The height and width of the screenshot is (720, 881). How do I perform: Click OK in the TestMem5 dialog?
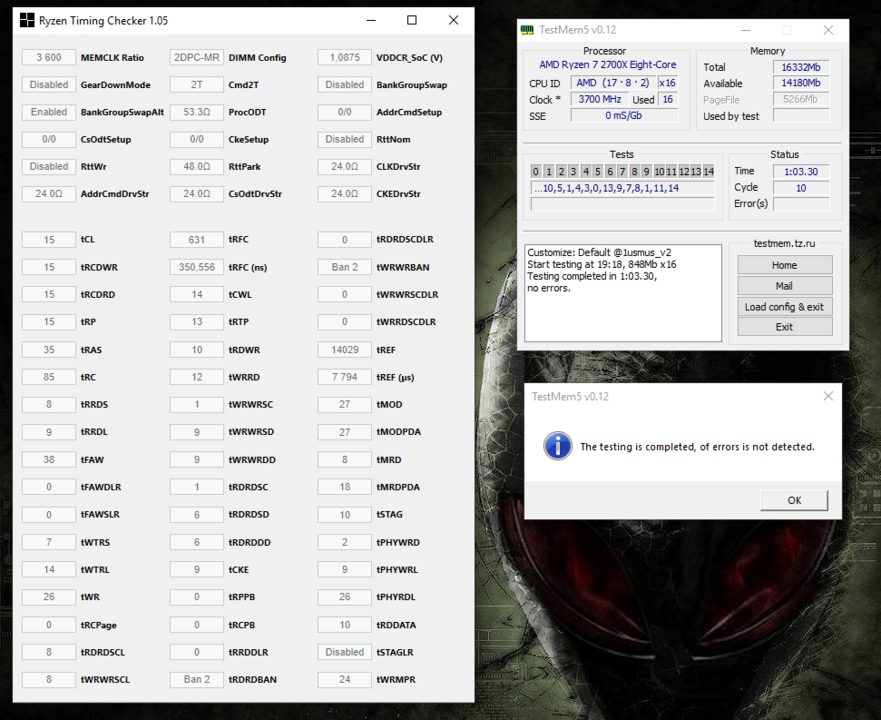794,500
